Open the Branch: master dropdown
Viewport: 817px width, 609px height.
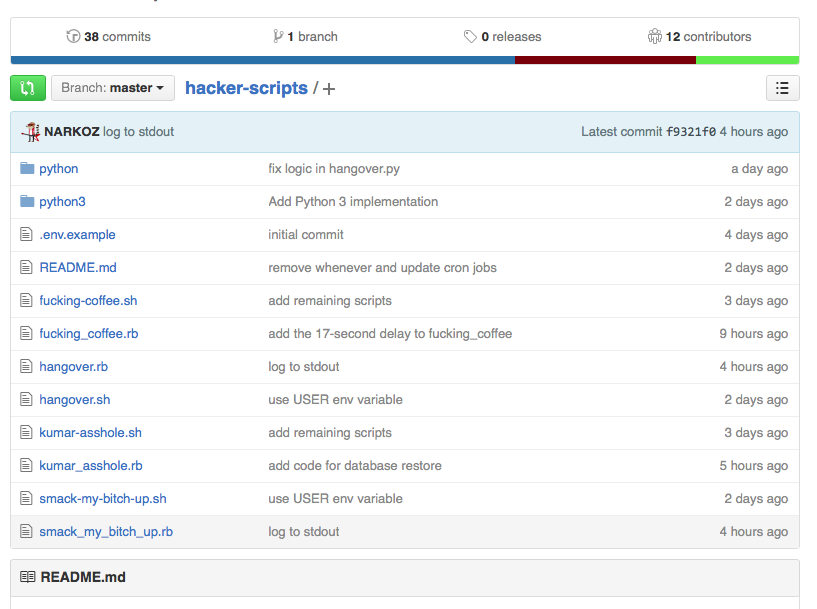pyautogui.click(x=113, y=88)
